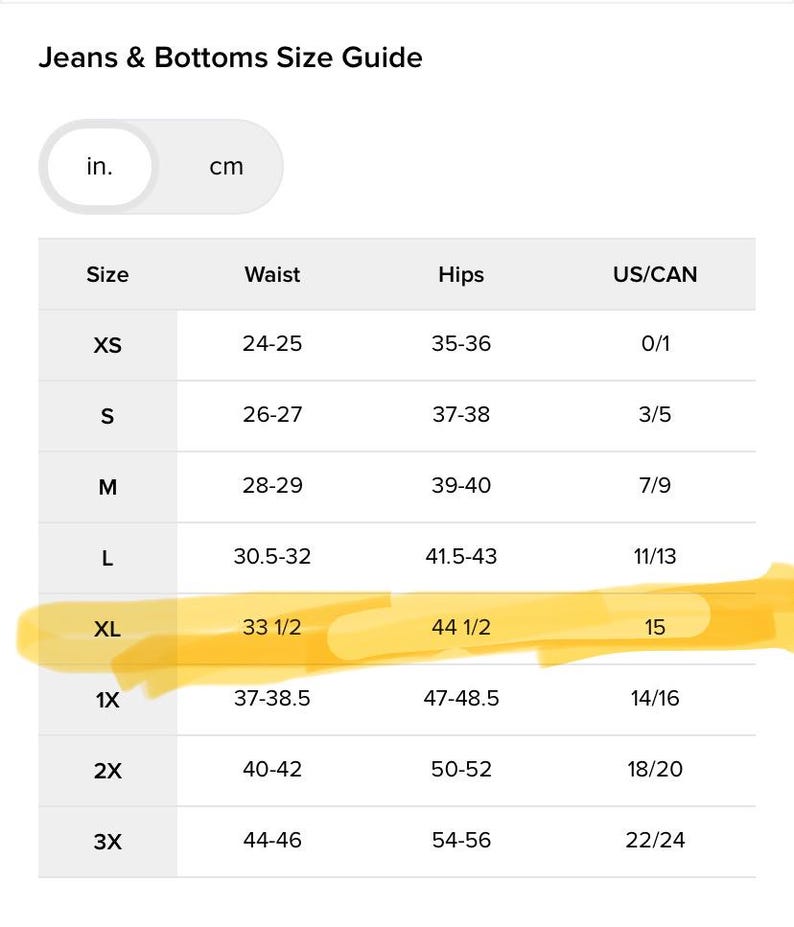Click the US/CAN value 15
Screen dimensions: 794x927
click(x=655, y=627)
